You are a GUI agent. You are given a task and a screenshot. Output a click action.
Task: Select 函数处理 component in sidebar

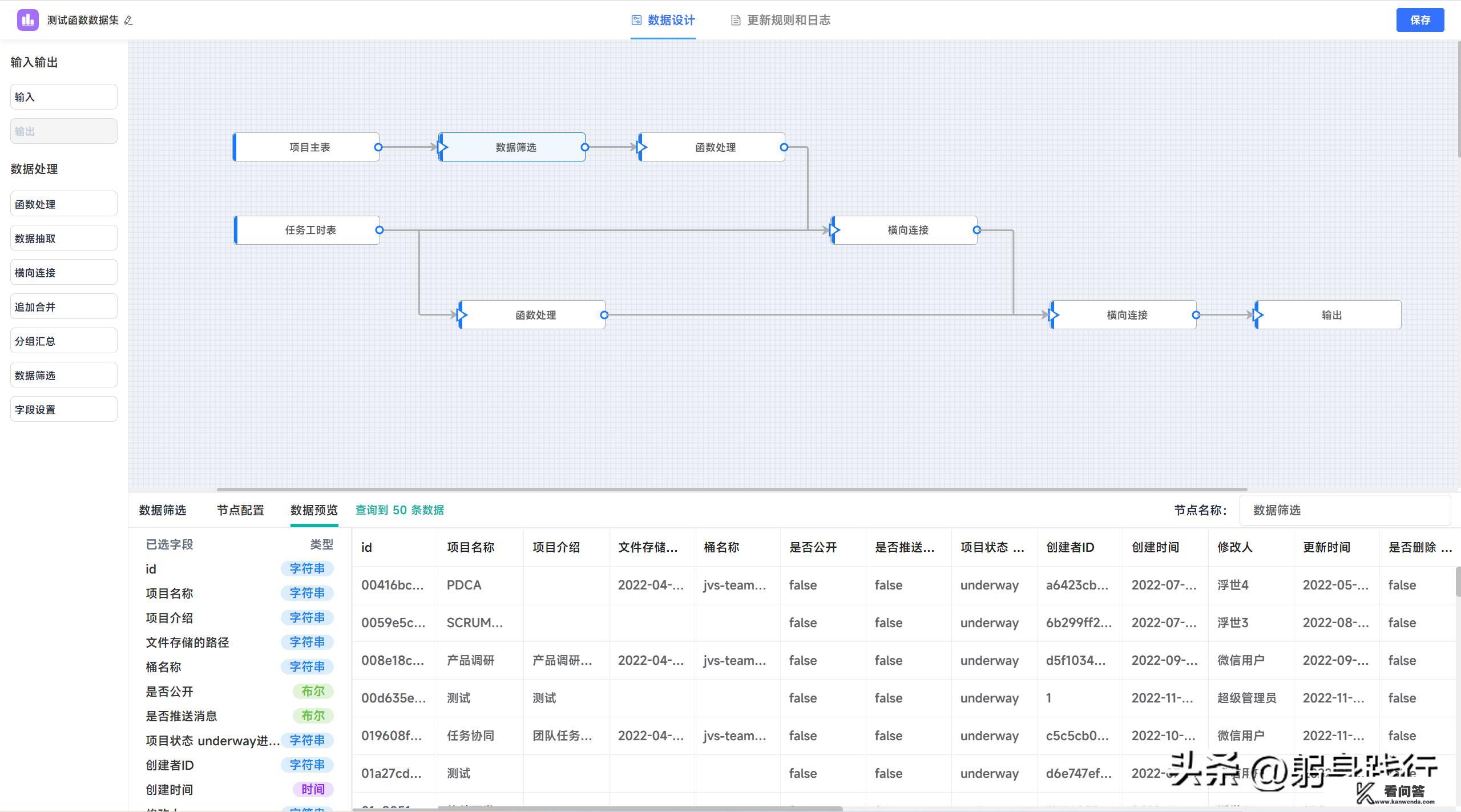click(x=64, y=204)
